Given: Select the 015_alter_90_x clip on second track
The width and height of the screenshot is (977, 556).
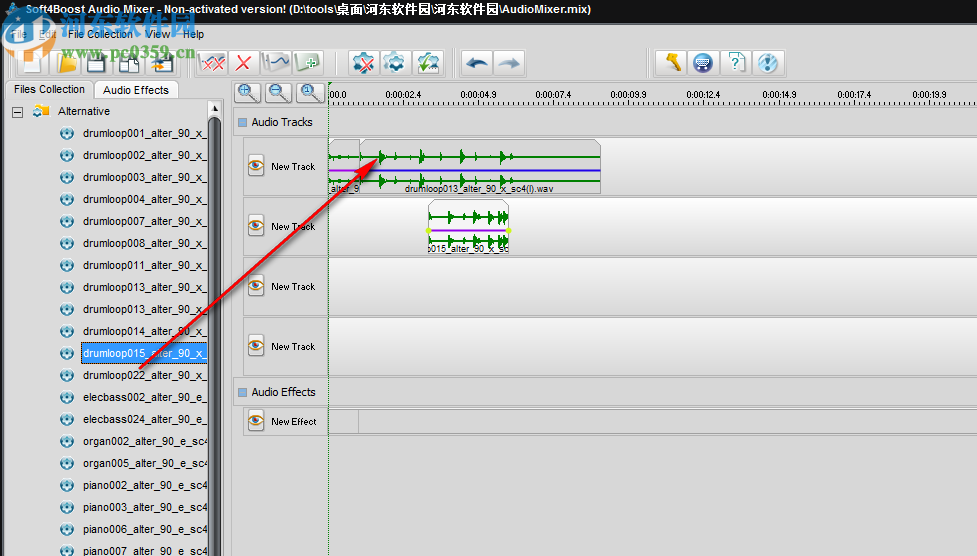Looking at the screenshot, I should (x=469, y=226).
